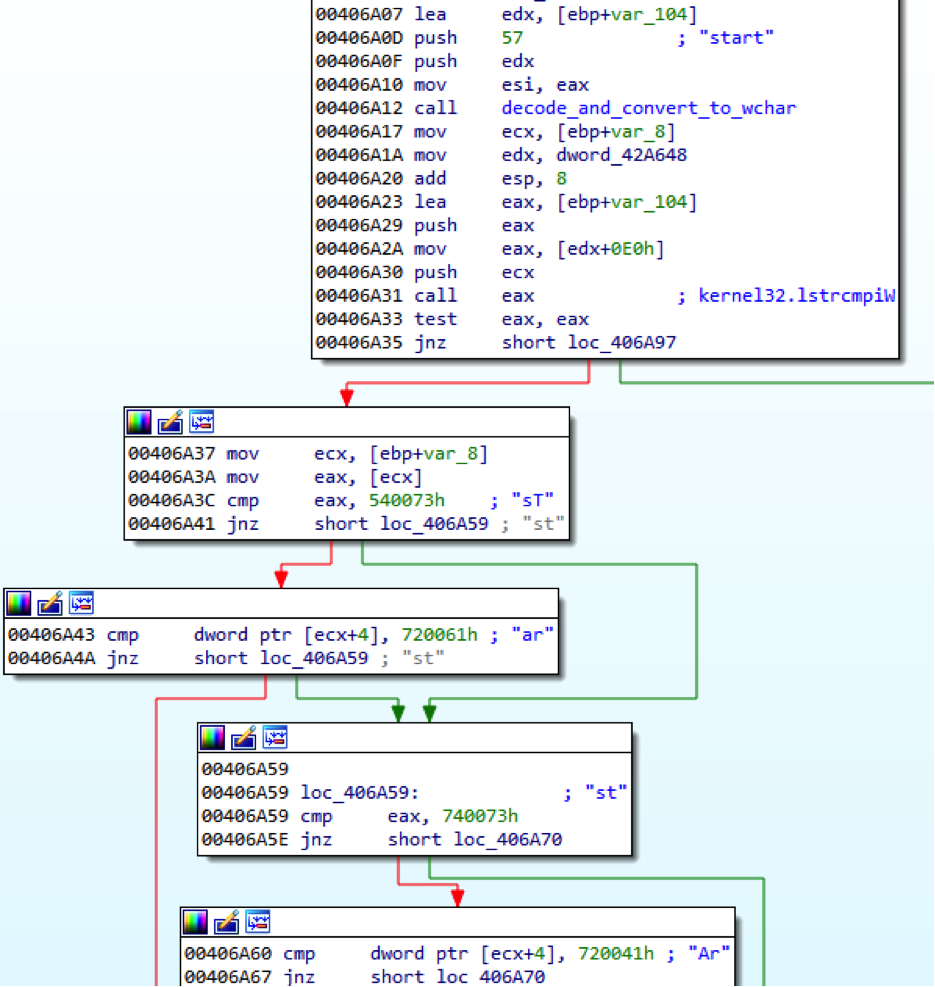Click group nodes icon on 00406A60 block
The width and height of the screenshot is (935, 987).
(x=258, y=922)
